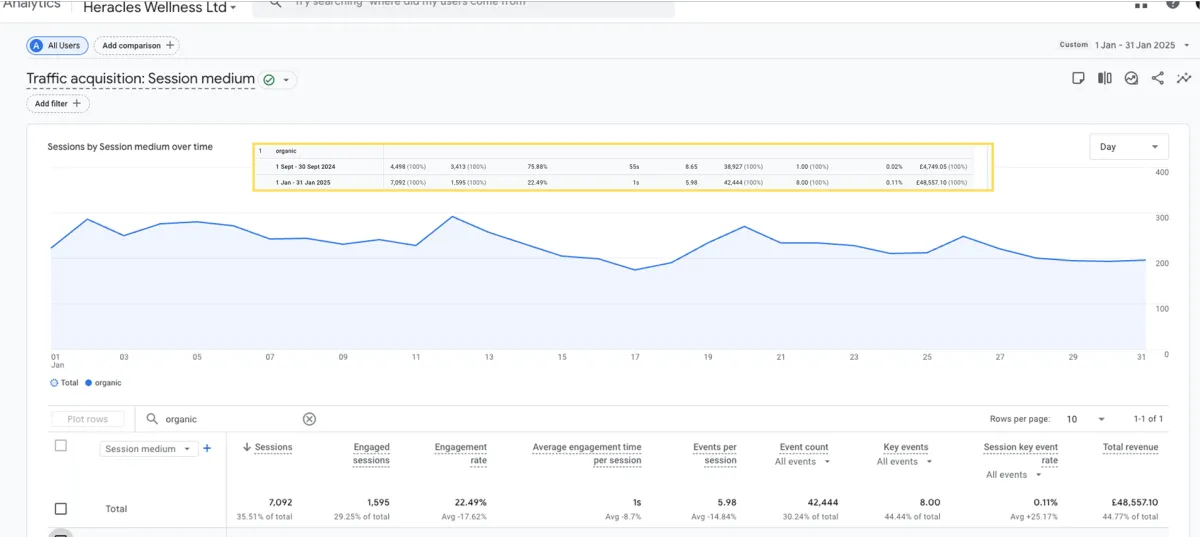Tick the select-all checkbox in table header

click(x=60, y=446)
